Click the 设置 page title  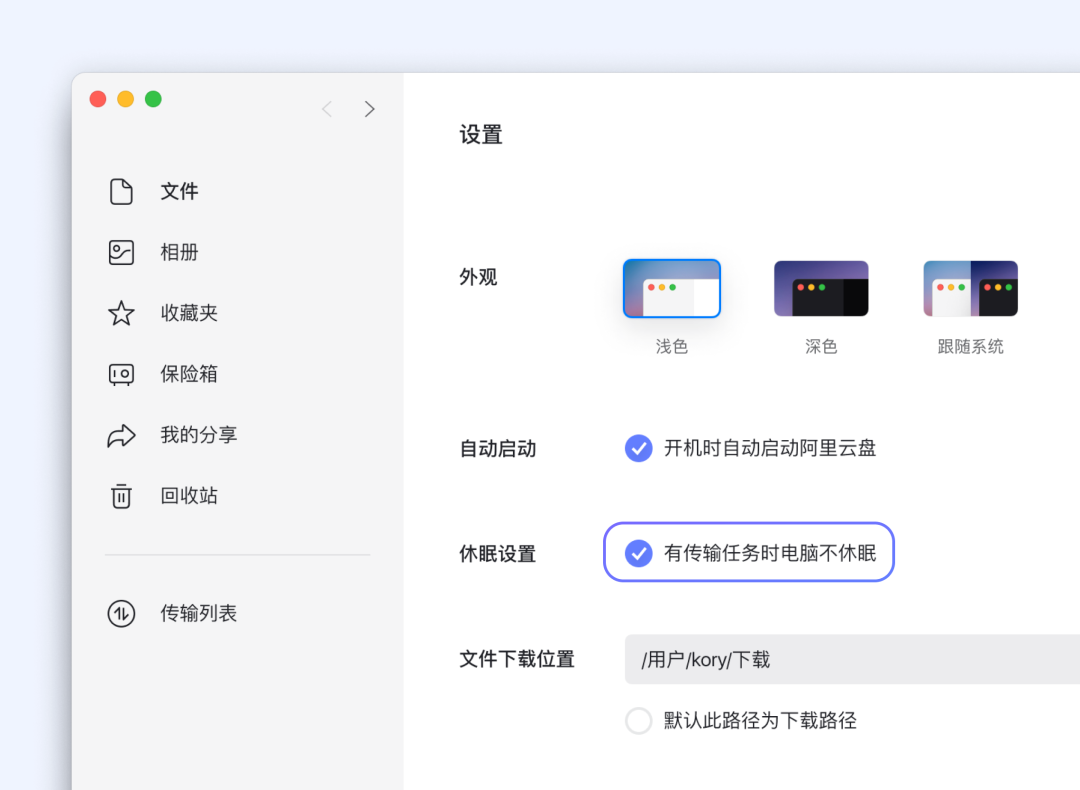481,135
